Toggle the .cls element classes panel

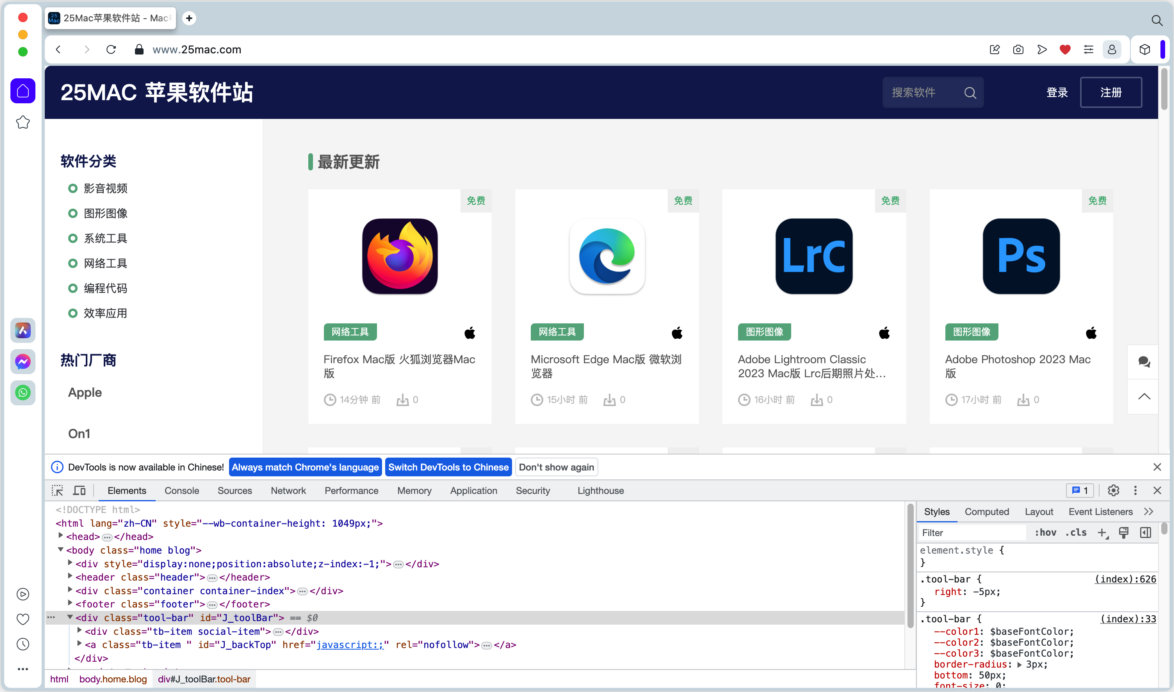(1076, 532)
